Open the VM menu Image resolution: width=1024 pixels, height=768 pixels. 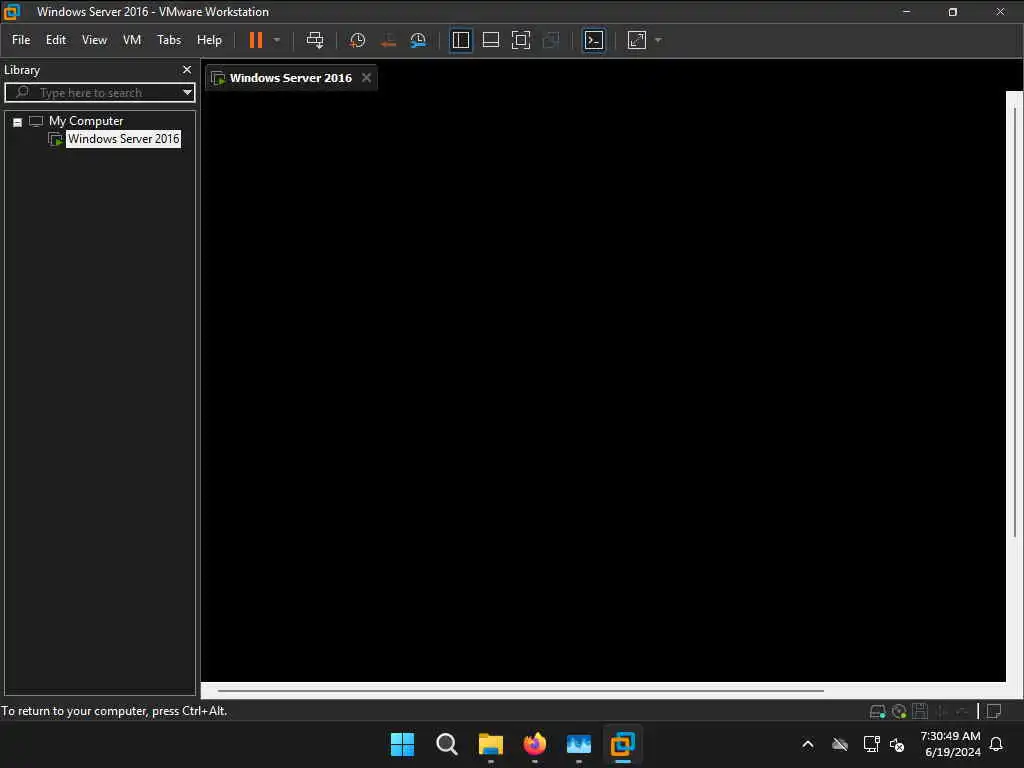pos(132,40)
